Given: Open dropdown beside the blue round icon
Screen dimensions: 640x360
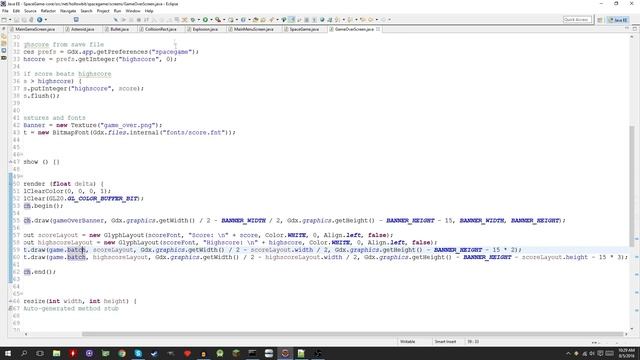Looking at the screenshot, I should (46, 20).
